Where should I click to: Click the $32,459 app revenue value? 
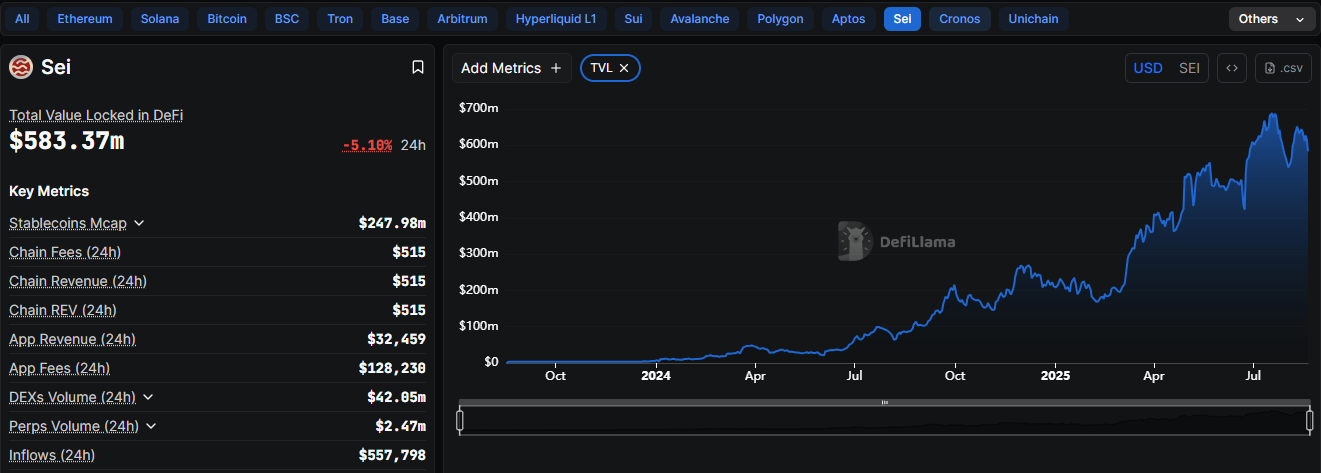(x=396, y=339)
